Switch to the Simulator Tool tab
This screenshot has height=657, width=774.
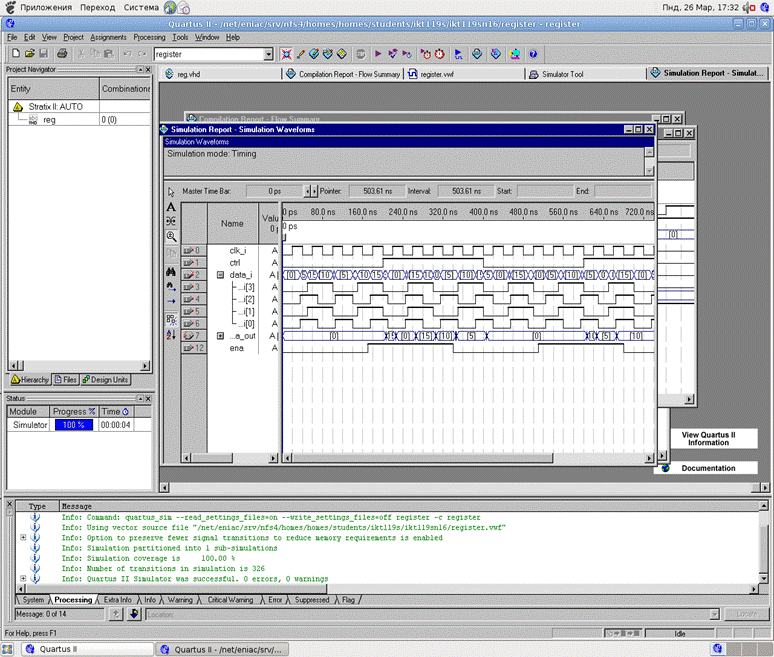point(585,74)
